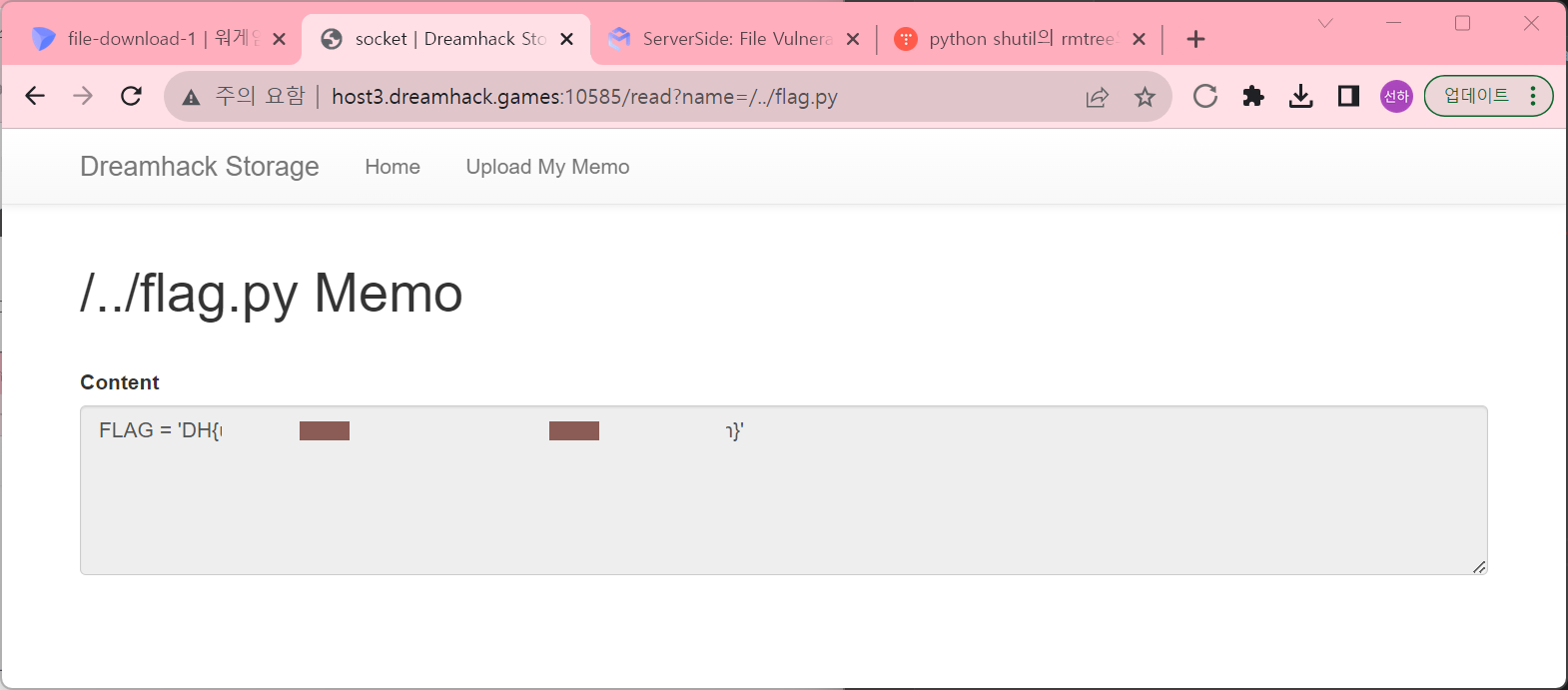Bookmark this page with the star icon
Image resolution: width=1568 pixels, height=690 pixels.
pyautogui.click(x=1145, y=97)
